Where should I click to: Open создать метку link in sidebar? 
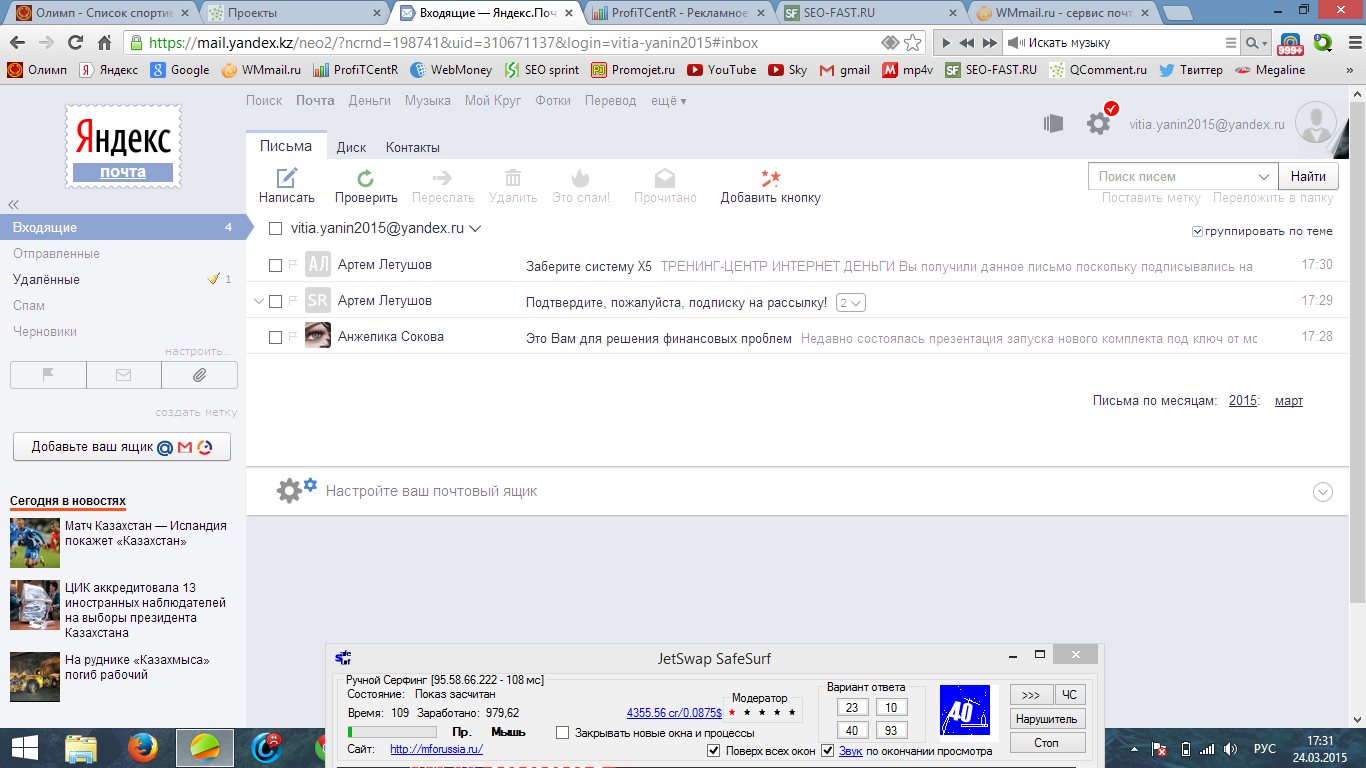coord(196,412)
